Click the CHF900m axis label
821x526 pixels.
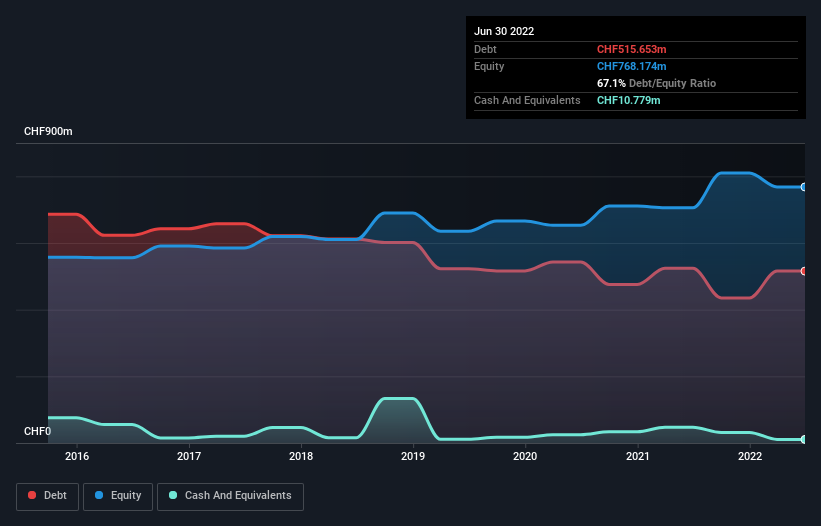click(48, 131)
